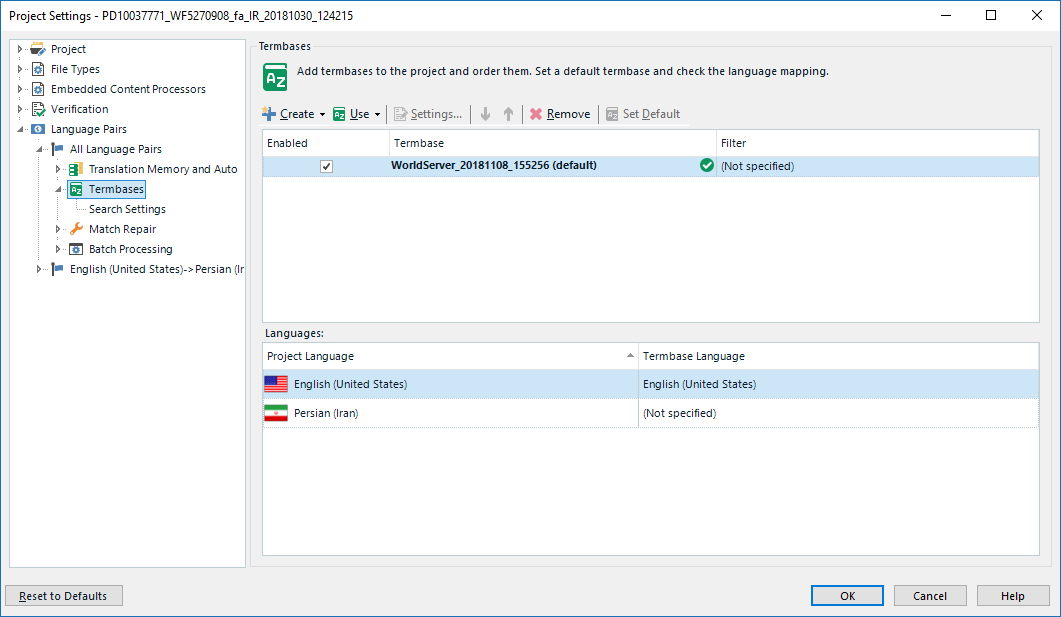Select the Batch Processing gear icon
Screen dimensions: 1061x617
[76, 249]
